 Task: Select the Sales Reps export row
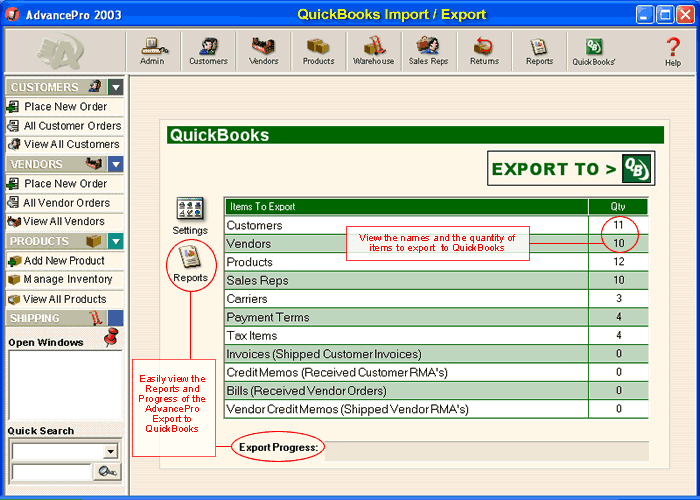pos(436,280)
